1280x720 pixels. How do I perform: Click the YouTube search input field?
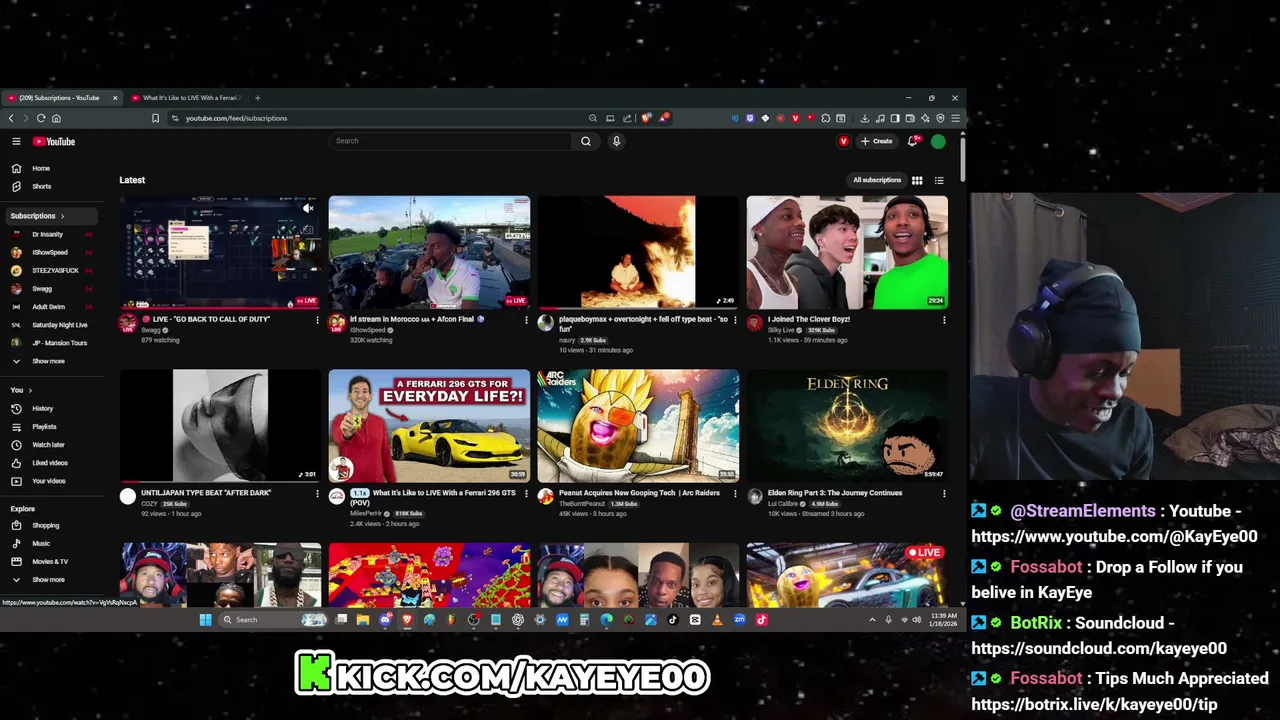pos(451,141)
